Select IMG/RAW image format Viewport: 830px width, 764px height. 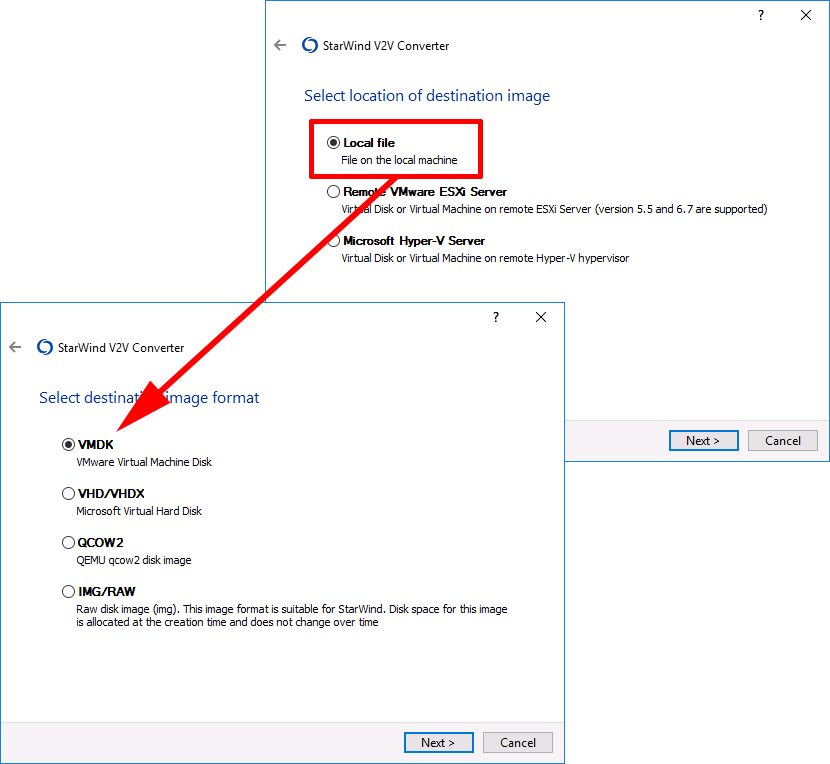[68, 591]
